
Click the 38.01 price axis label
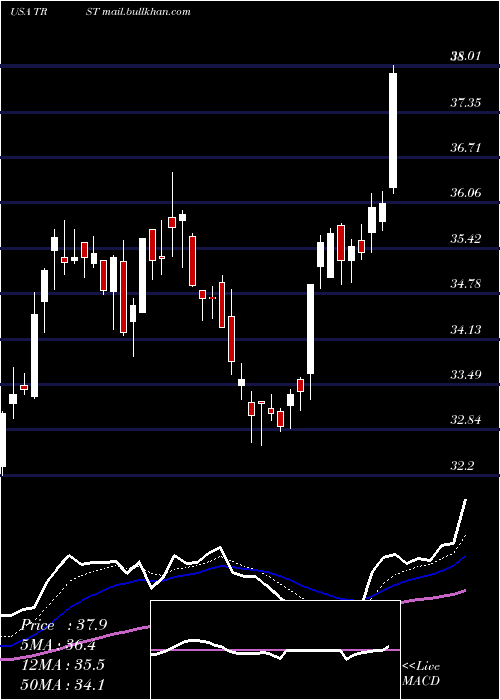coord(466,56)
